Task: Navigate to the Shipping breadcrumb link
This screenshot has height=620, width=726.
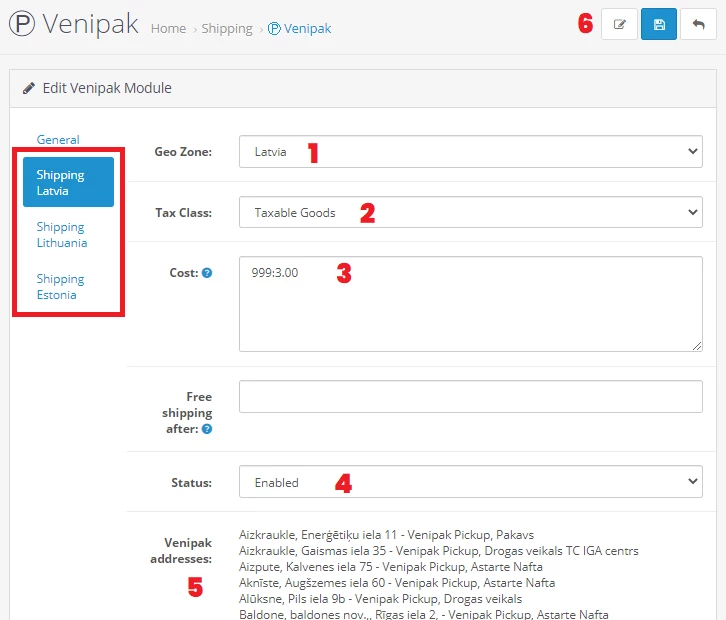Action: coord(227,29)
